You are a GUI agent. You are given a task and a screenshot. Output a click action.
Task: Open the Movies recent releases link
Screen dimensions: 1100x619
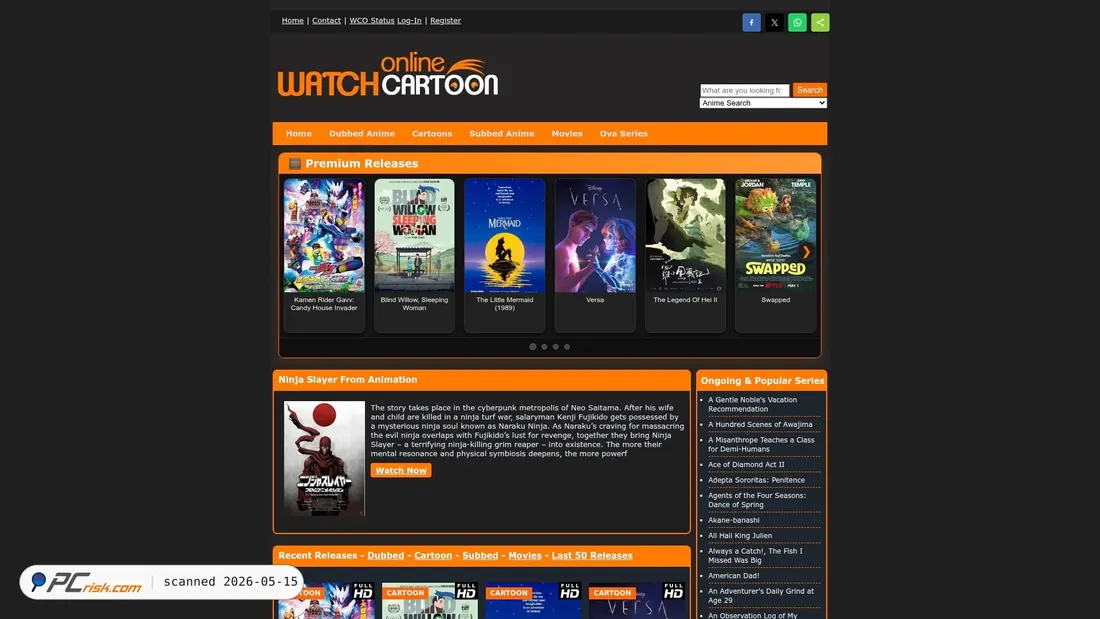click(x=525, y=555)
